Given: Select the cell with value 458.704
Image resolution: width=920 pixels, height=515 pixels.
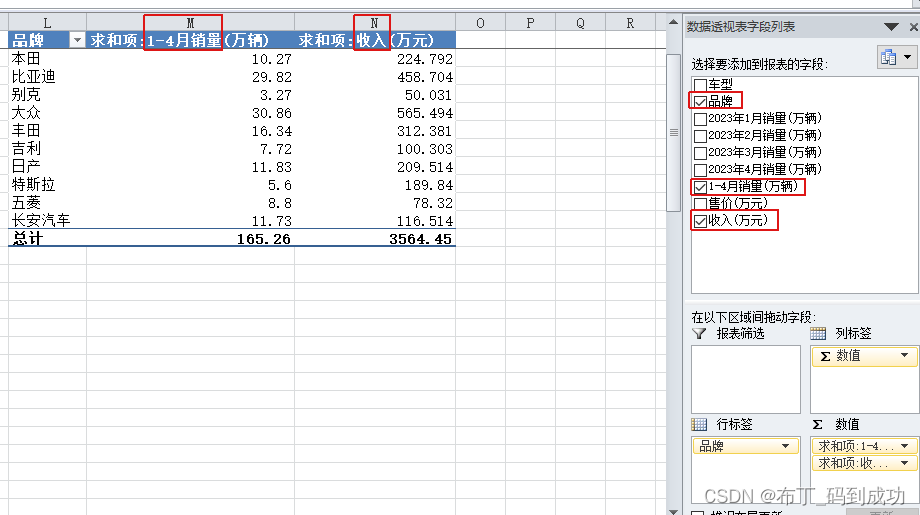Looking at the screenshot, I should pyautogui.click(x=375, y=77).
